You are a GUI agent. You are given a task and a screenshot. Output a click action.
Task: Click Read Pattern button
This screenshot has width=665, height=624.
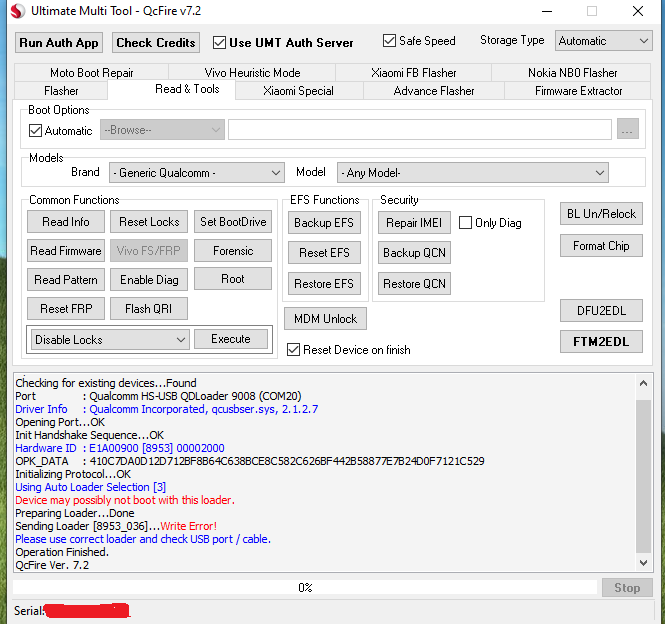pyautogui.click(x=66, y=280)
